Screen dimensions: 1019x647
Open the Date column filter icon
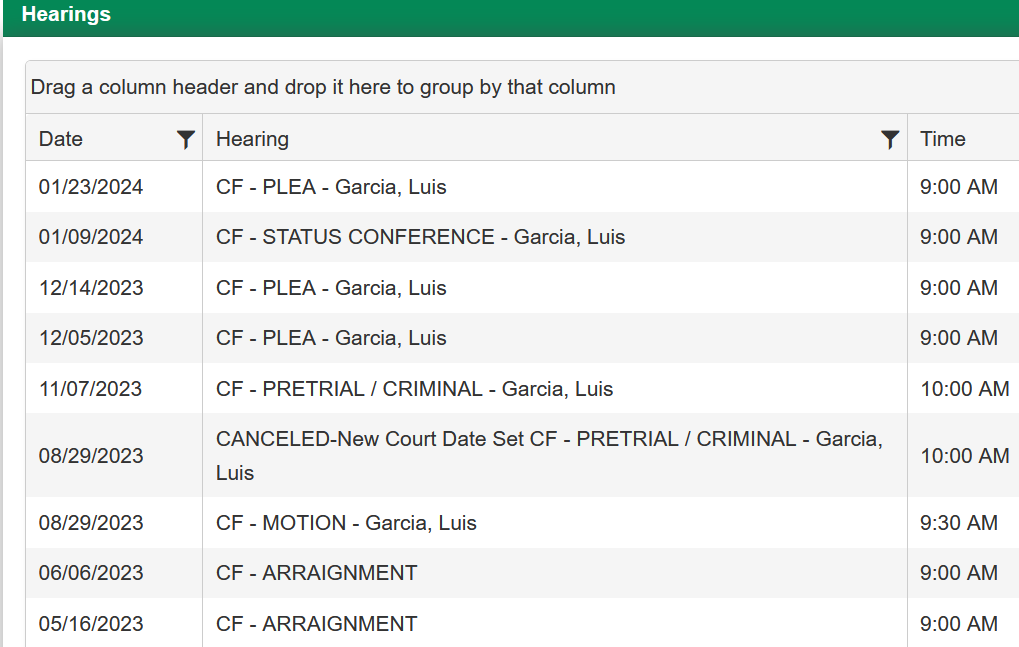pyautogui.click(x=185, y=139)
